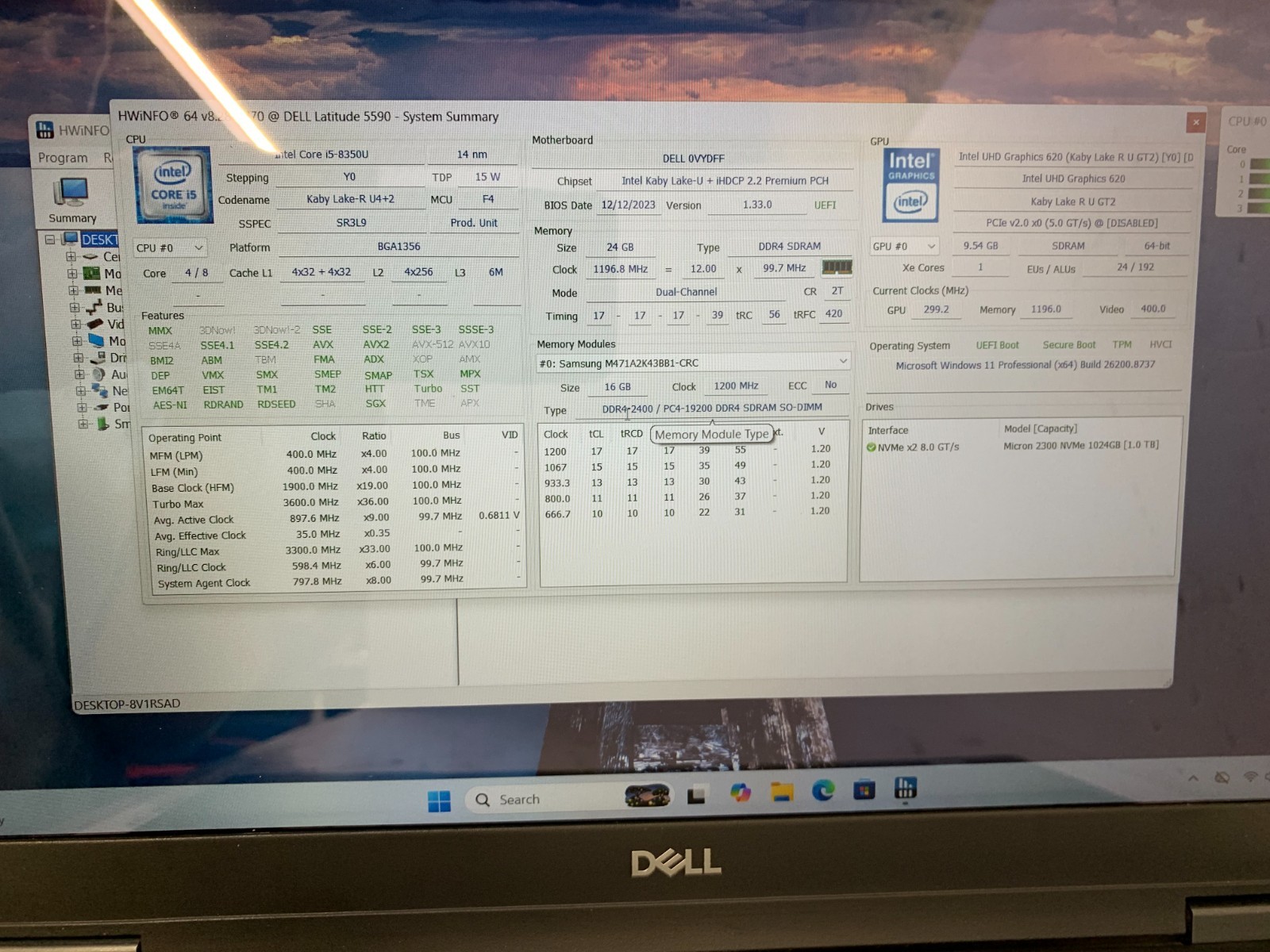Show hidden system tray icons chevron
Viewport: 1270px width, 952px height.
pos(1193,778)
